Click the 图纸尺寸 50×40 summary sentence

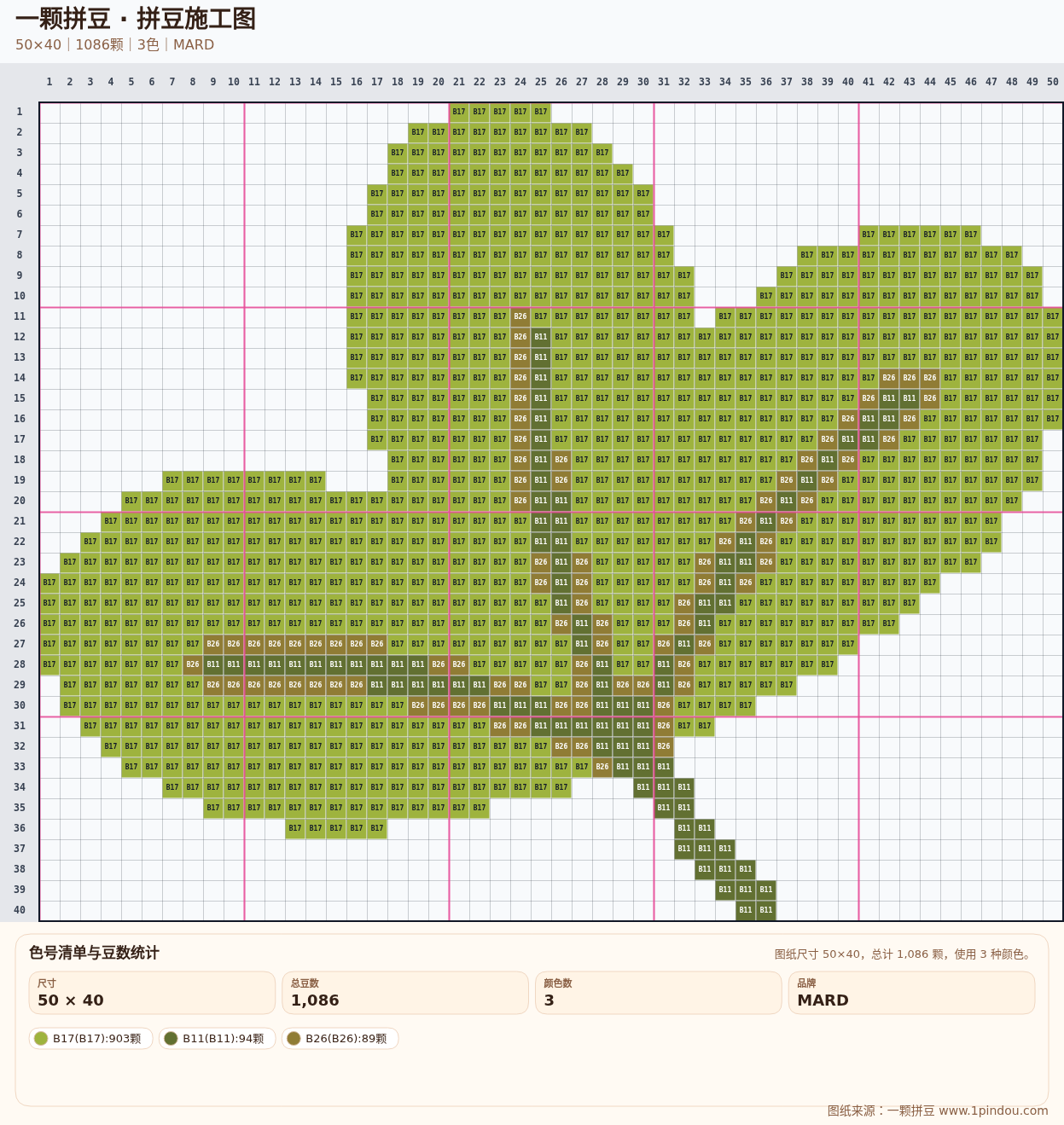904,954
